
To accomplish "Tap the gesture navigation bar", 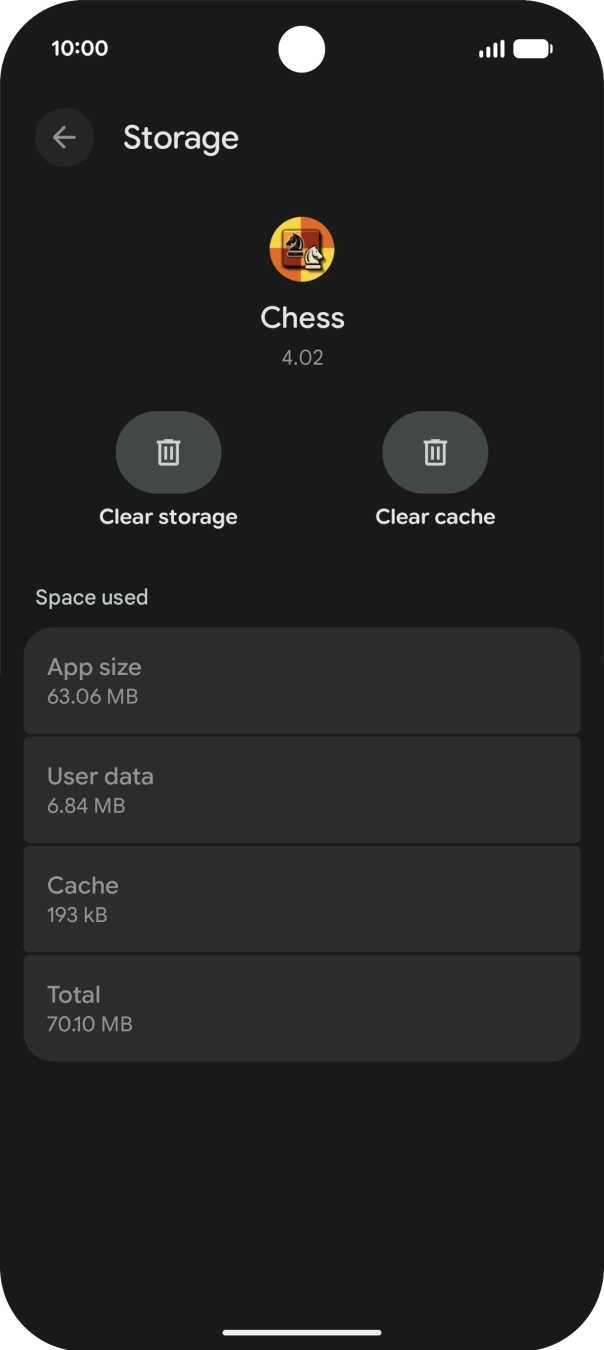I will point(302,1331).
